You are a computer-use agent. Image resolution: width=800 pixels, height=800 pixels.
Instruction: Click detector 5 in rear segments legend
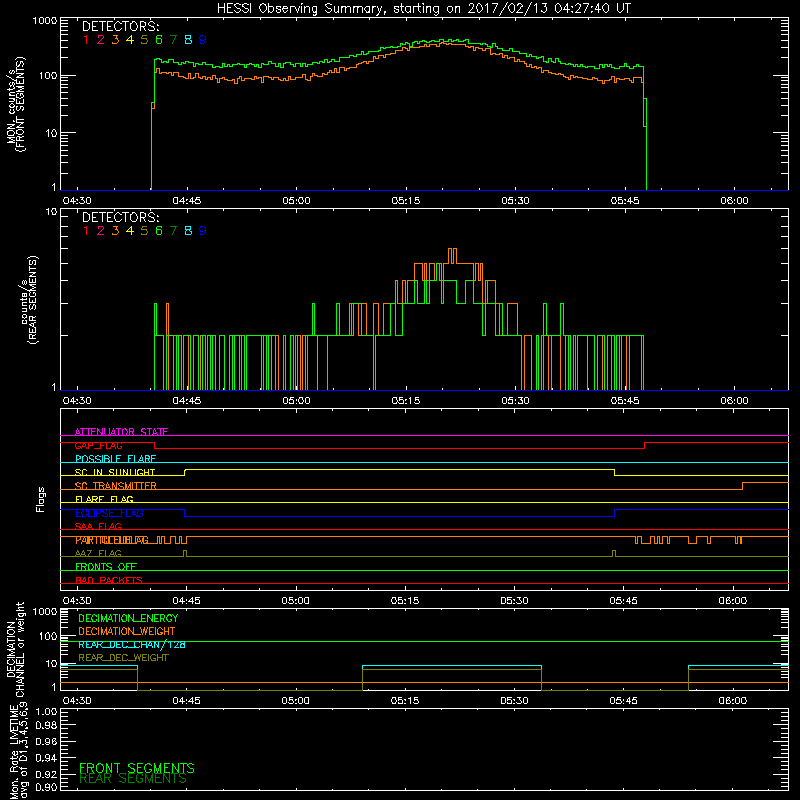click(x=144, y=231)
